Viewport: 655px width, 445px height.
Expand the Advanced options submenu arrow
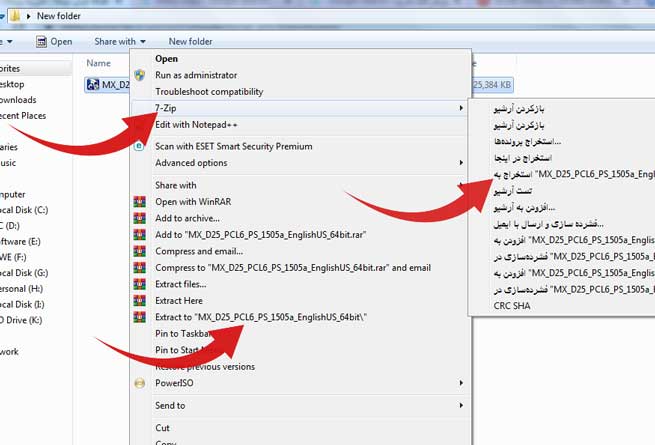tap(461, 163)
